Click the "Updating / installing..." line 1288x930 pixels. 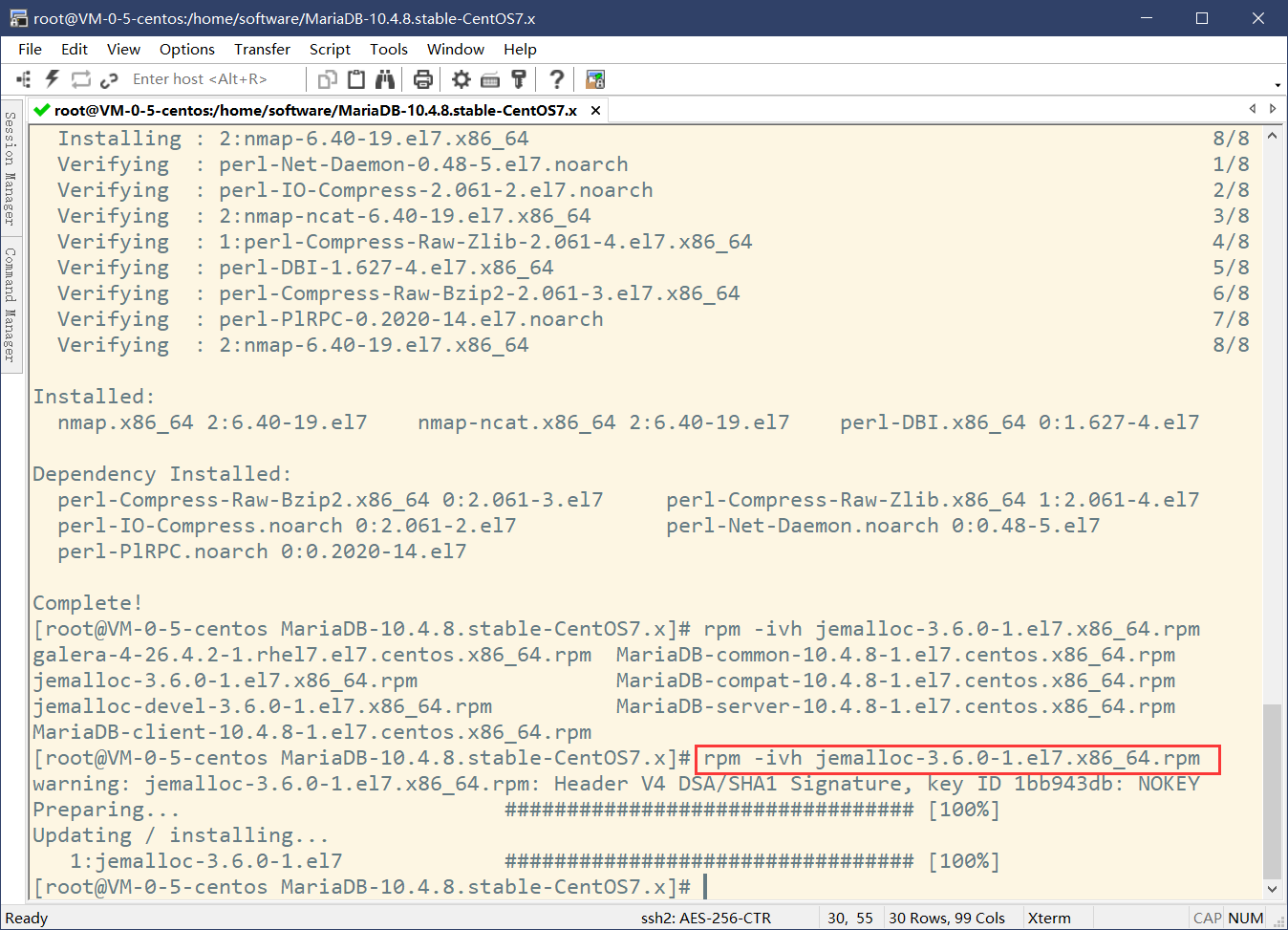pyautogui.click(x=181, y=835)
